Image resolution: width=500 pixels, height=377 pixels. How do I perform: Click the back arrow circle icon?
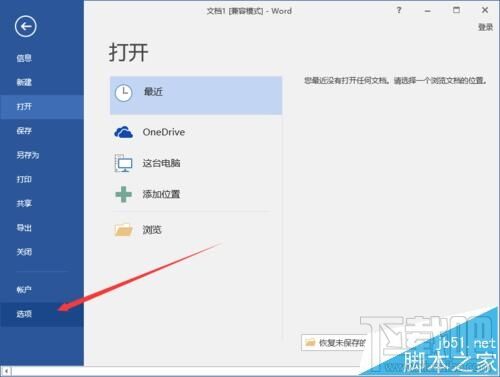[x=26, y=26]
